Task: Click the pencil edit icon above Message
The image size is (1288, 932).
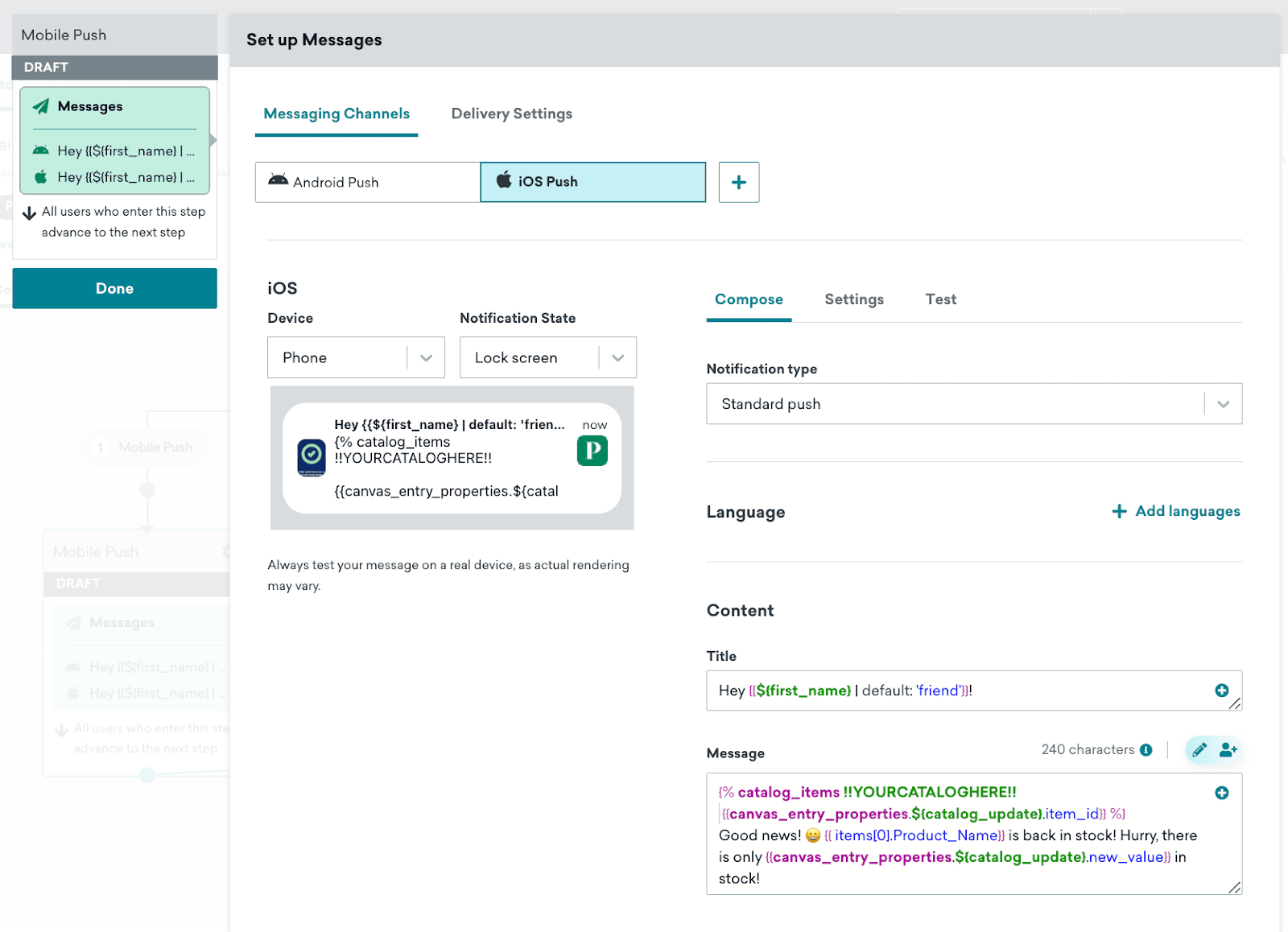Action: [1199, 750]
